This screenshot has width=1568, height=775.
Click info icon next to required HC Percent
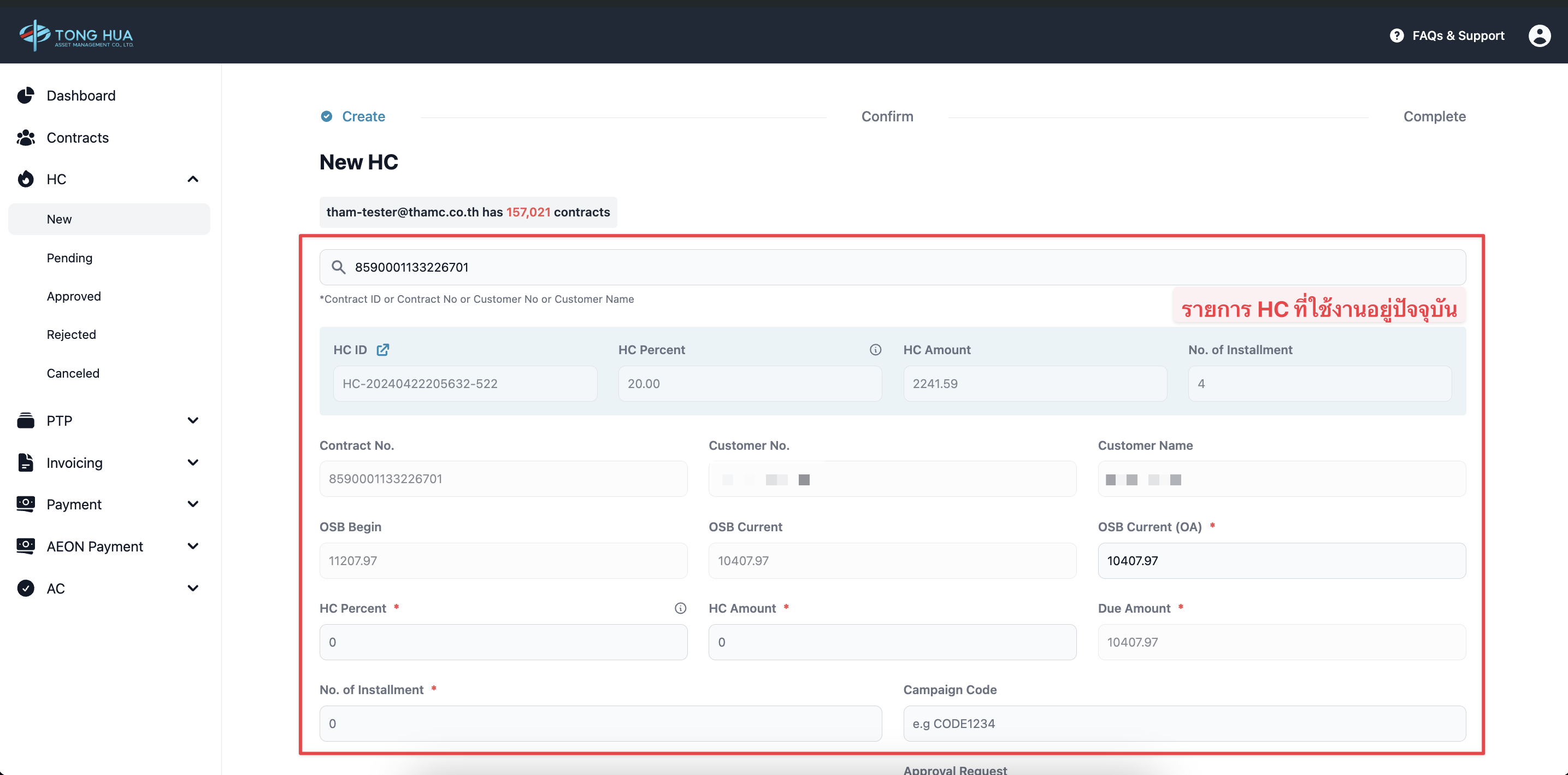tap(680, 608)
